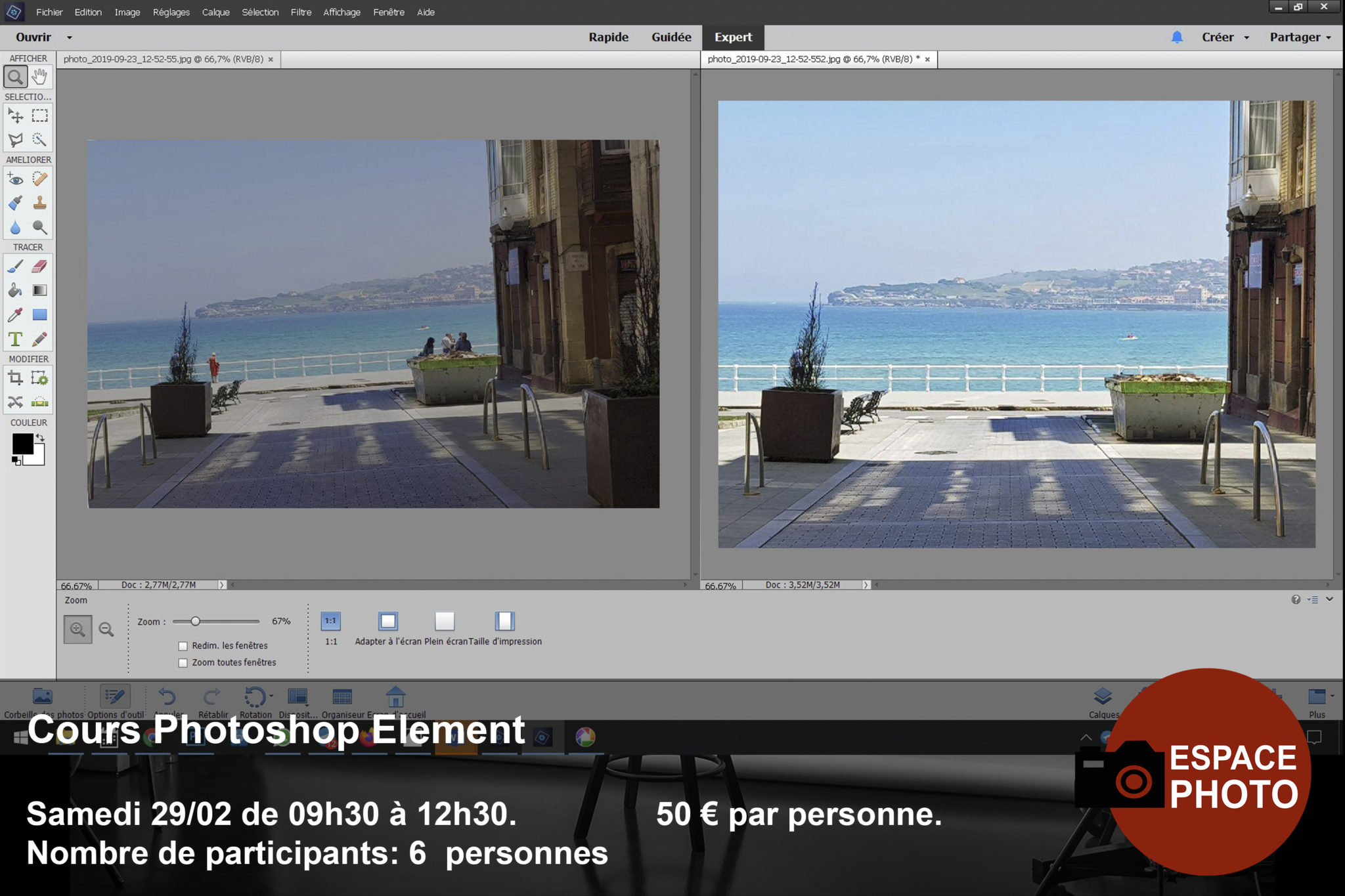Select the Eraser tool
The height and width of the screenshot is (896, 1345).
click(39, 267)
